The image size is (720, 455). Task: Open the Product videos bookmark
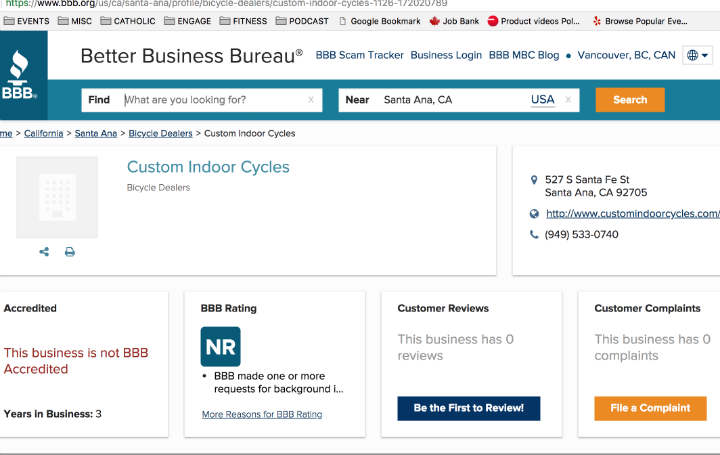(x=534, y=21)
